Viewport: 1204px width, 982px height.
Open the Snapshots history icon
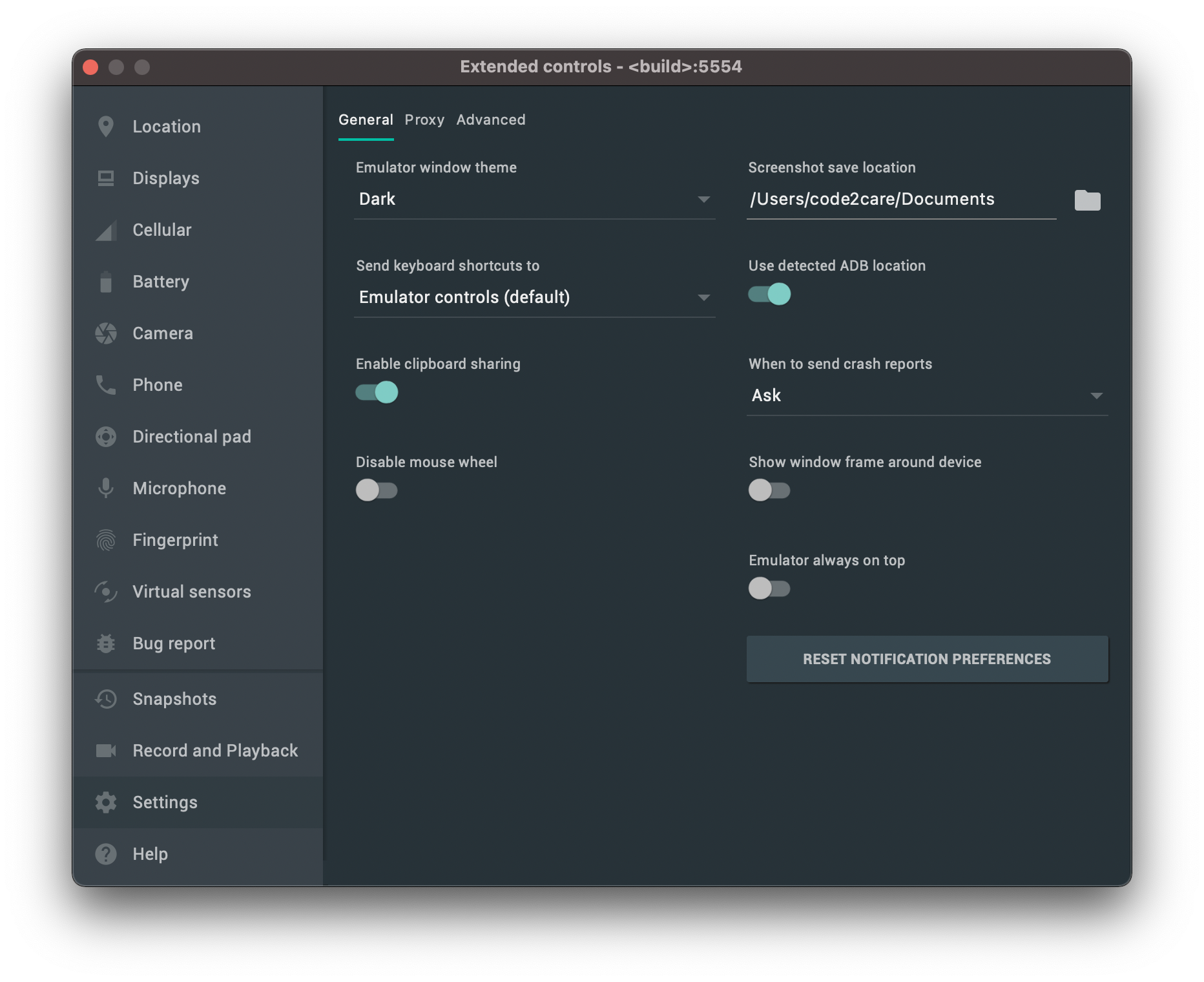coord(106,699)
